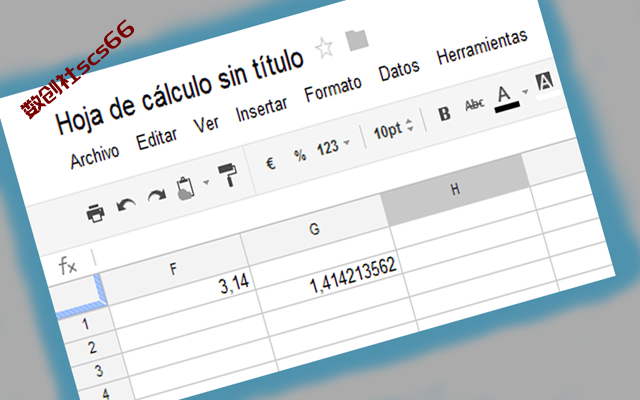
Task: Select column F header
Action: click(173, 269)
